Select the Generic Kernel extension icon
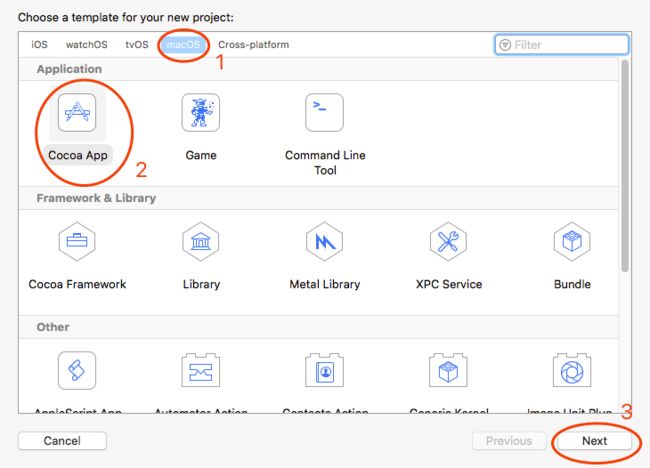Image resolution: width=650 pixels, height=468 pixels. coord(448,371)
